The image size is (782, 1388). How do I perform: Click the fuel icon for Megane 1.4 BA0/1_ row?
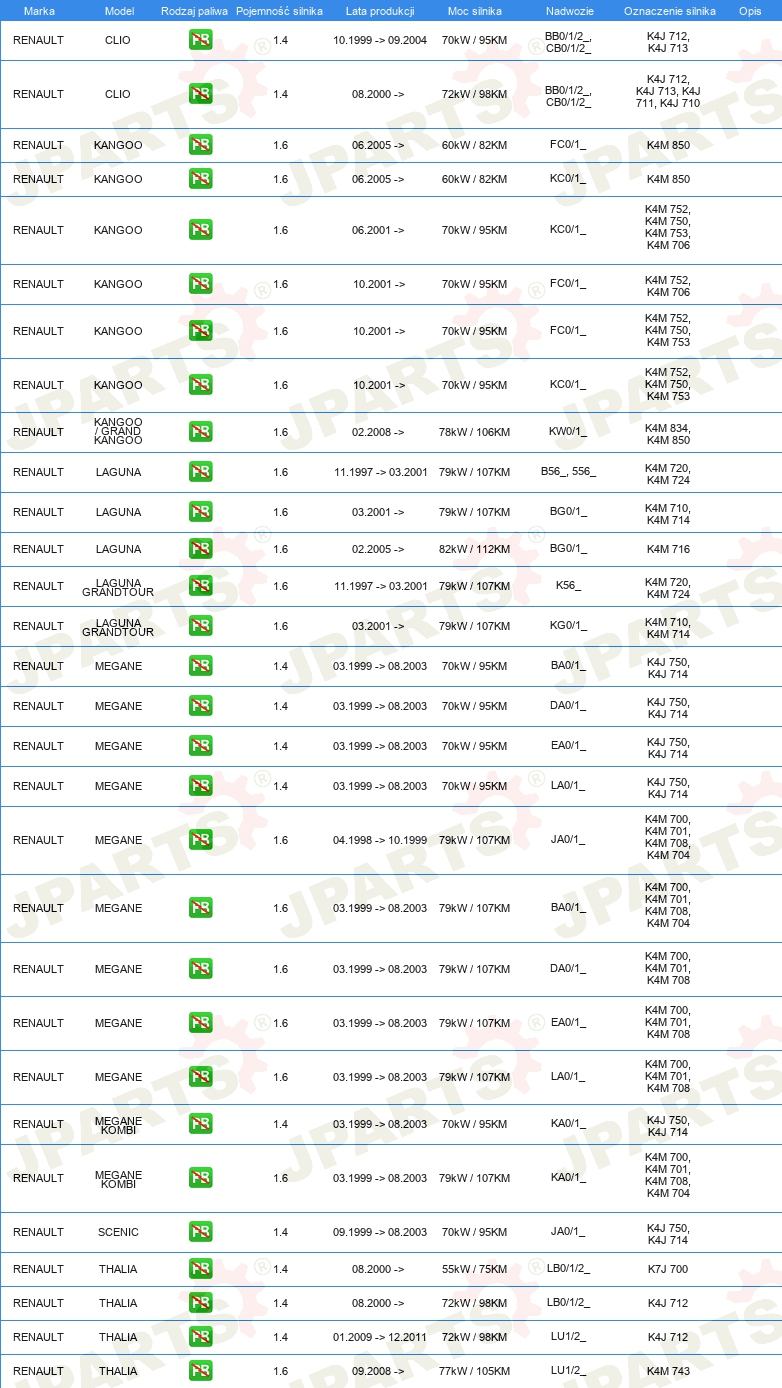[201, 666]
